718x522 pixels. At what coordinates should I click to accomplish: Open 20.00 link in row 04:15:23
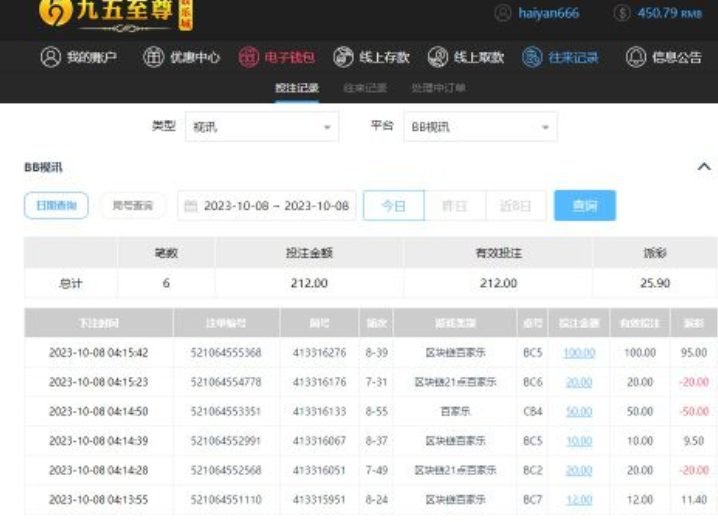click(x=579, y=382)
